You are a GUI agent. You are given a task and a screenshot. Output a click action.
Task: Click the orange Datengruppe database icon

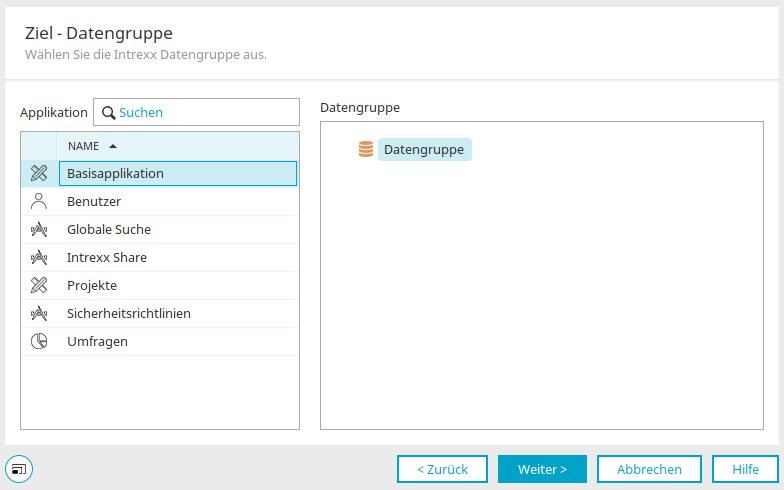click(x=366, y=149)
